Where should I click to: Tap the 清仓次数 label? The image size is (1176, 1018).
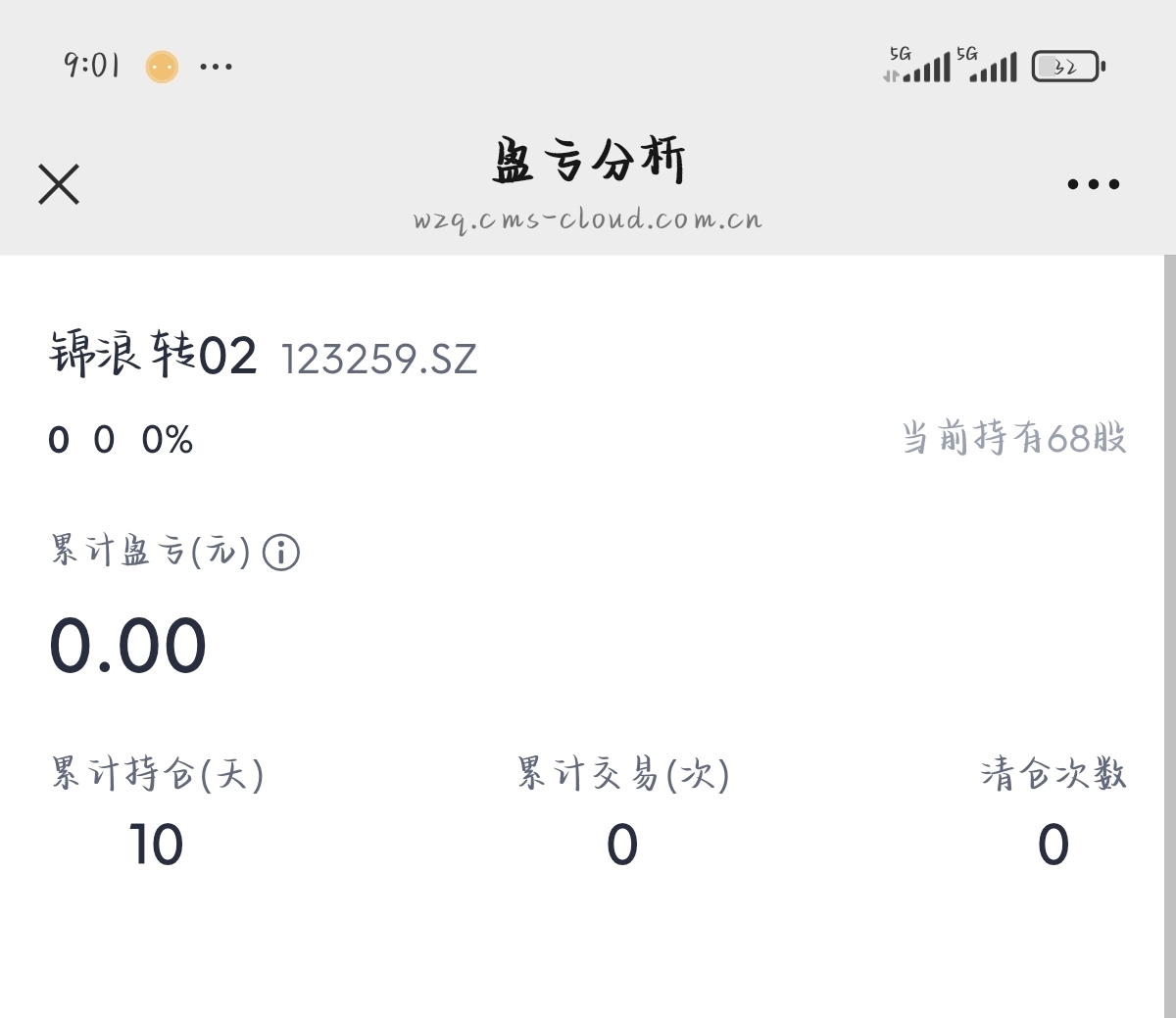pos(1053,774)
